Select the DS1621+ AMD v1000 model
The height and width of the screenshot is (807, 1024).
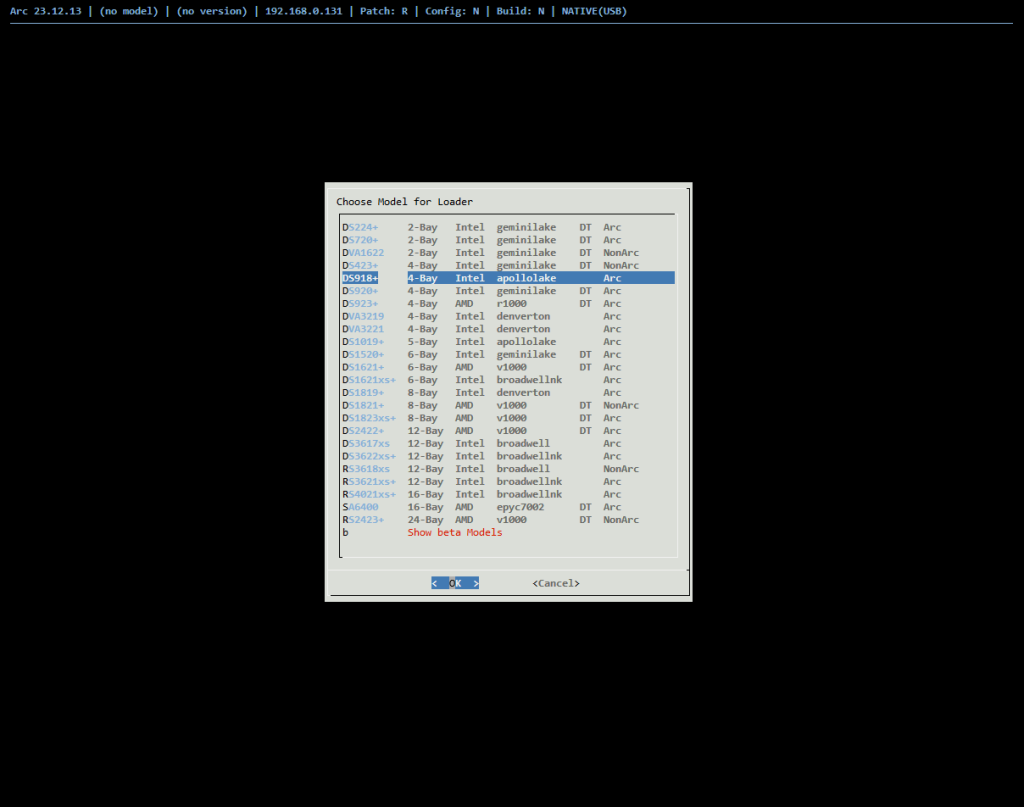[363, 367]
